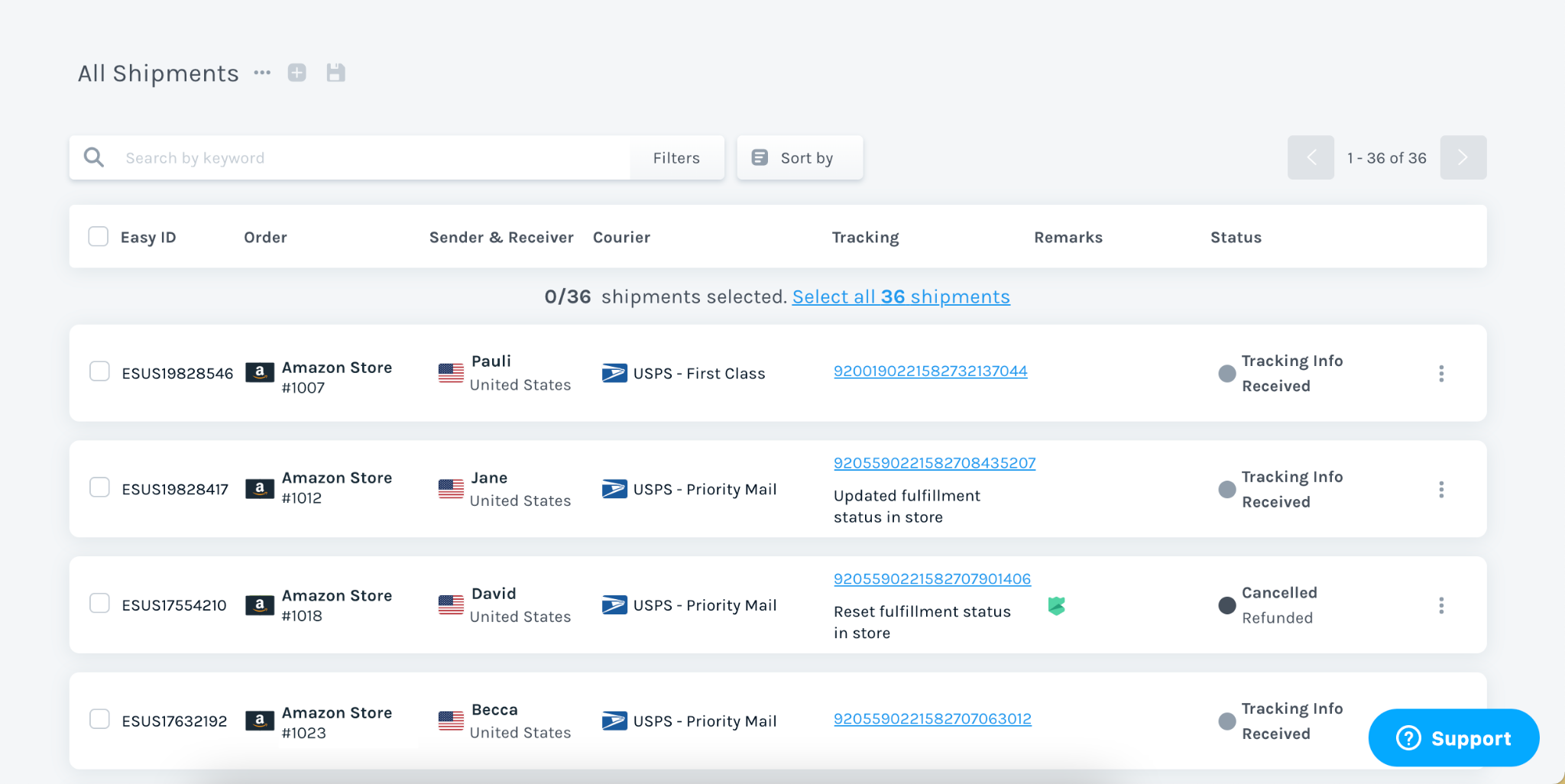Click the search magnifier icon
Screen dimensions: 1565x784
click(x=94, y=157)
